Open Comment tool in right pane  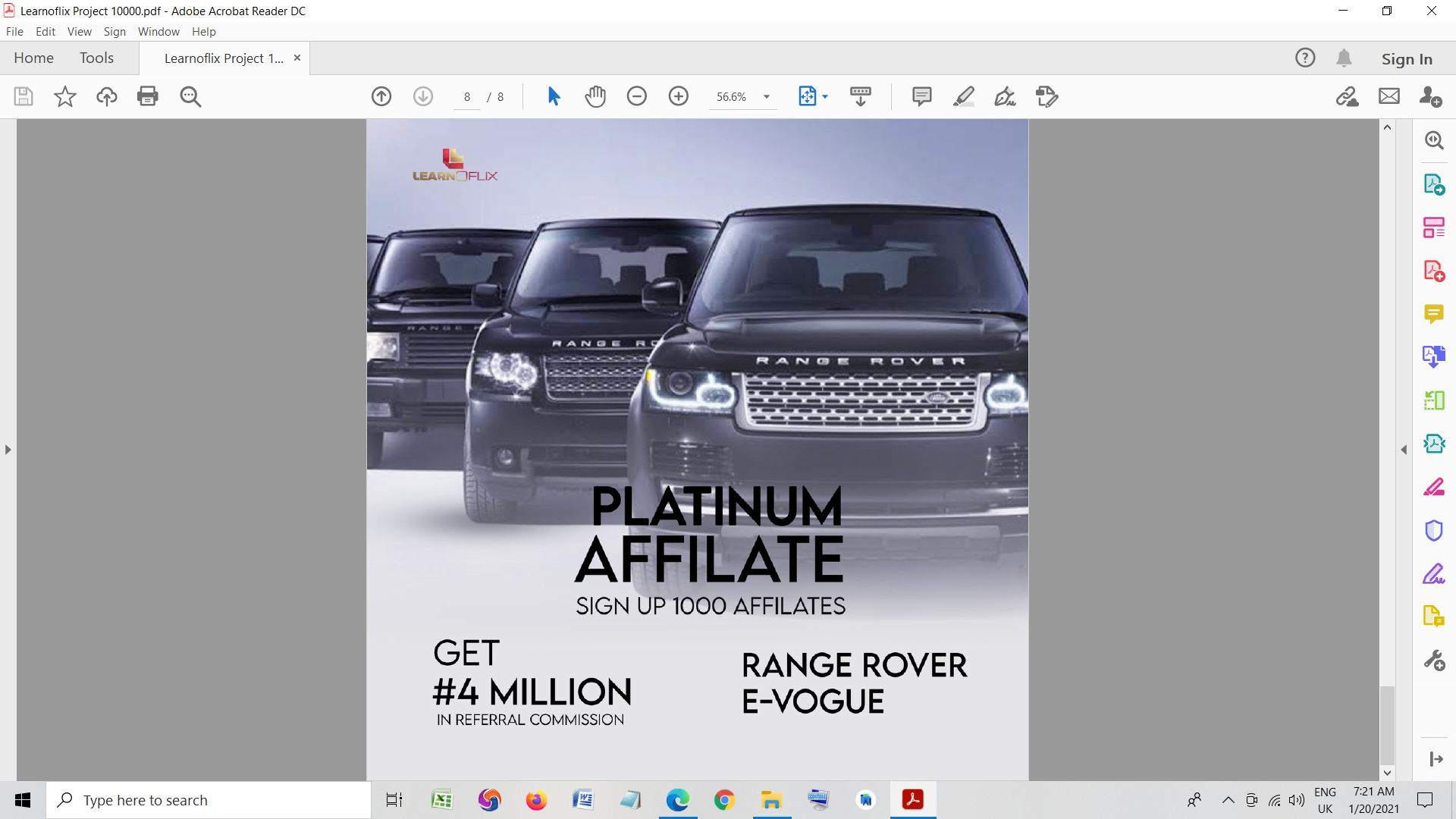[1434, 314]
